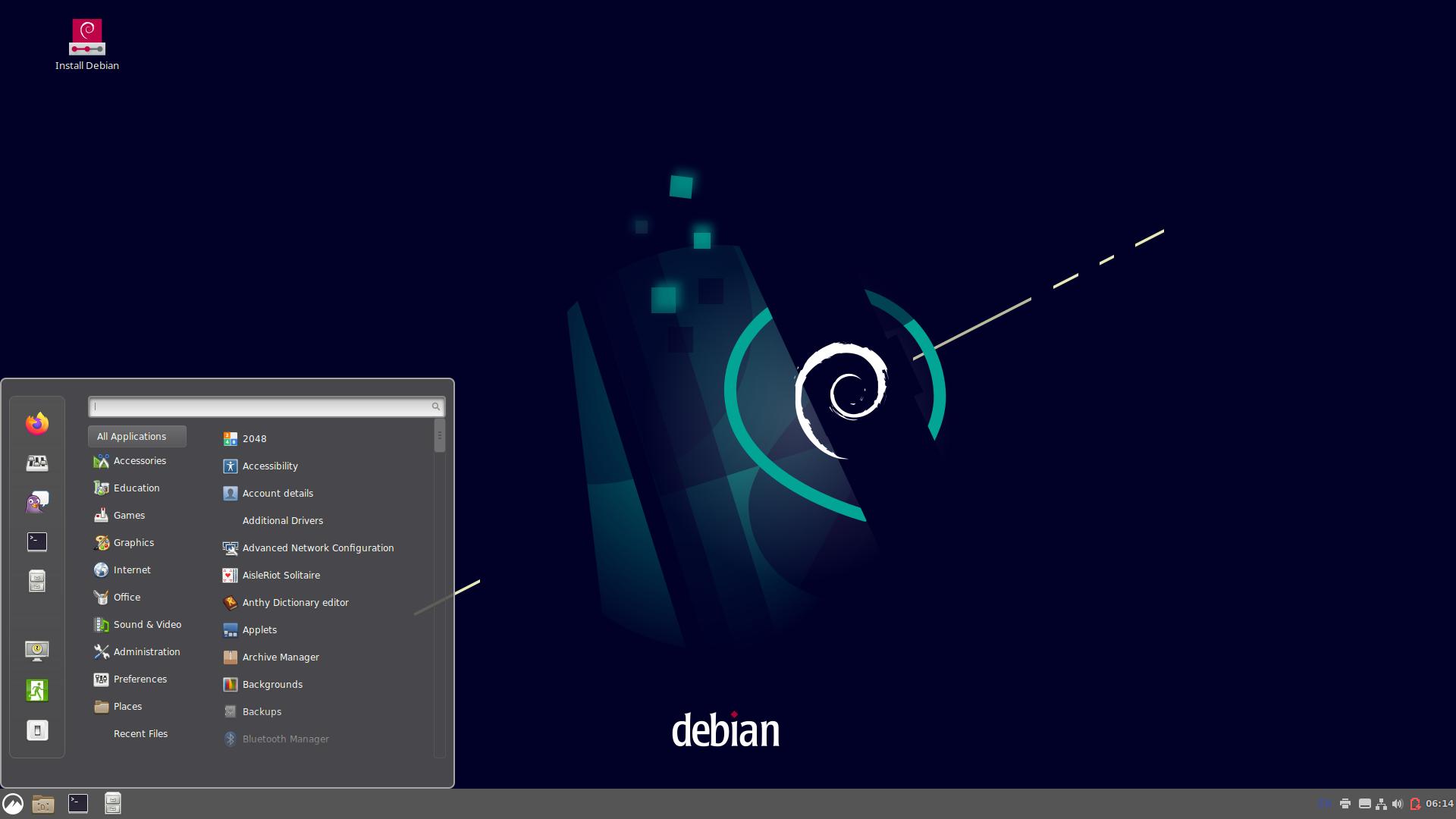Open Pidgin from the favorites sidebar

click(37, 502)
